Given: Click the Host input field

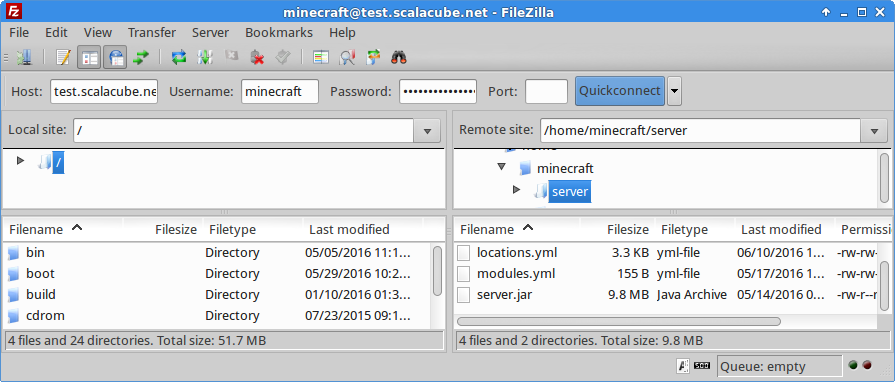Looking at the screenshot, I should tap(104, 91).
